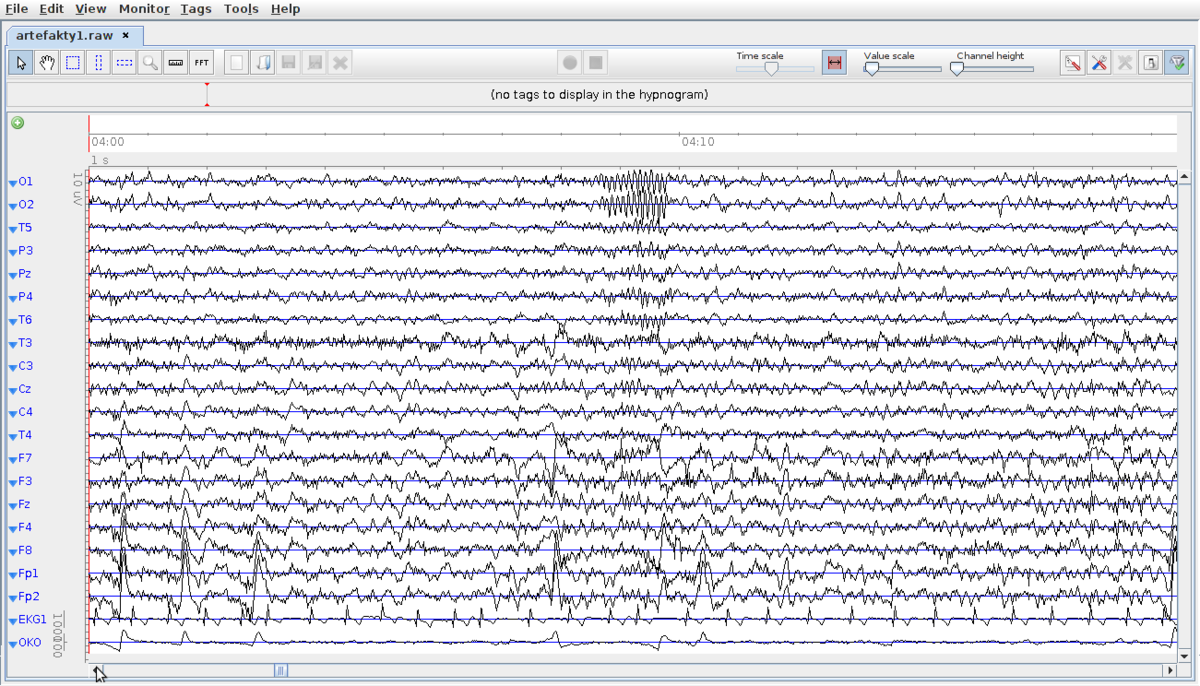Open the Tags menu
Viewport: 1200px width, 686px height.
coord(195,8)
